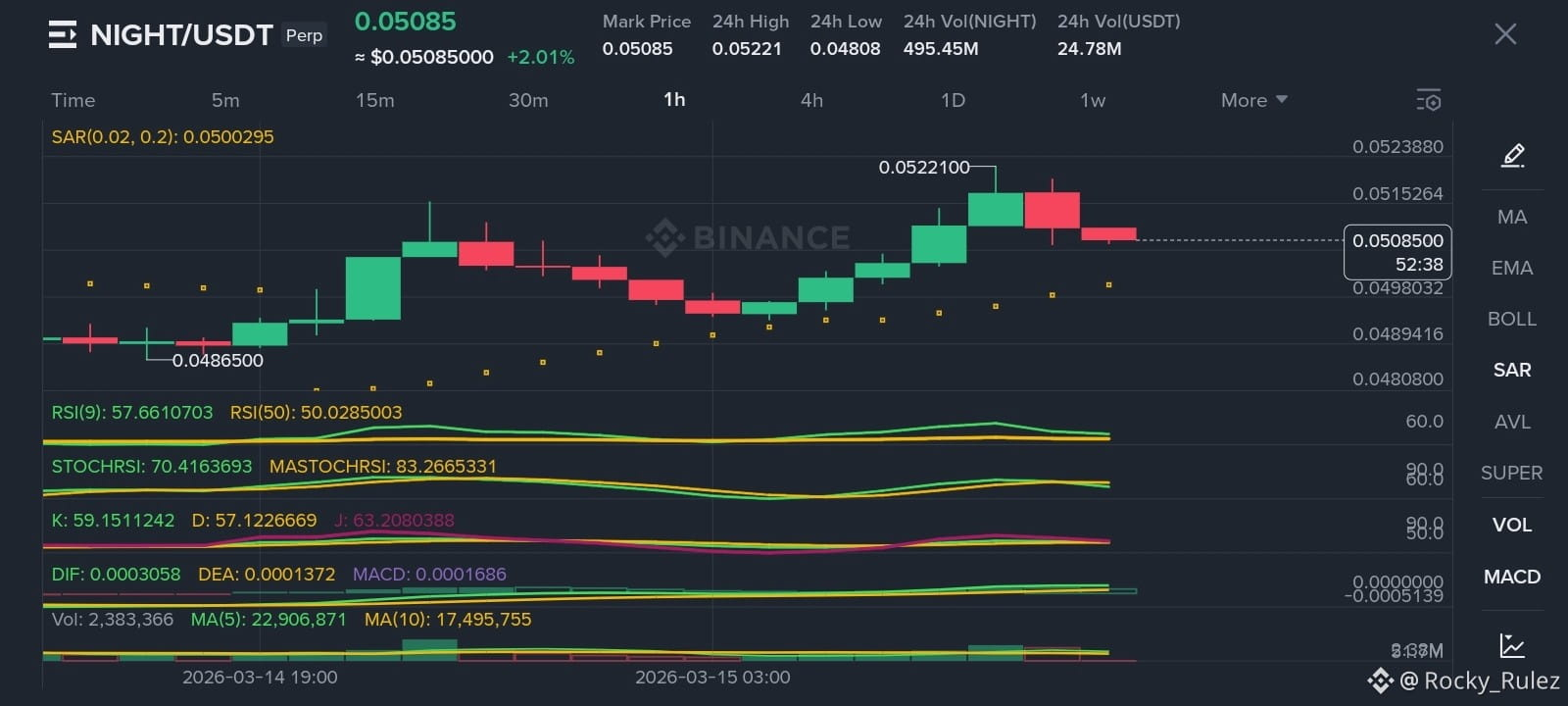
Task: Toggle the MACD indicator off
Action: 1512,577
